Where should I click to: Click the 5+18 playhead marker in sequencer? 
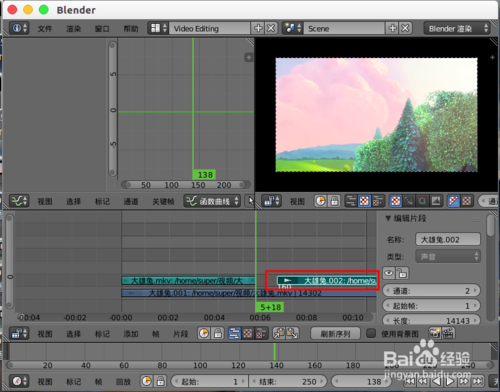[270, 307]
